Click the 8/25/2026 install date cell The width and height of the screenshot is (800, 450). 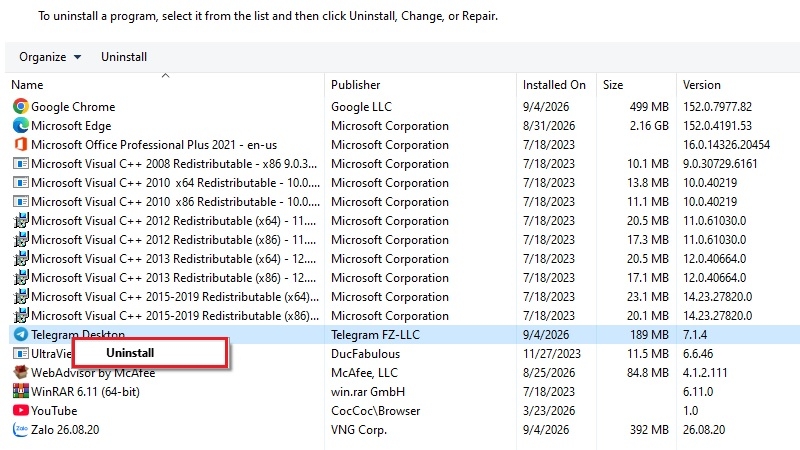click(548, 373)
